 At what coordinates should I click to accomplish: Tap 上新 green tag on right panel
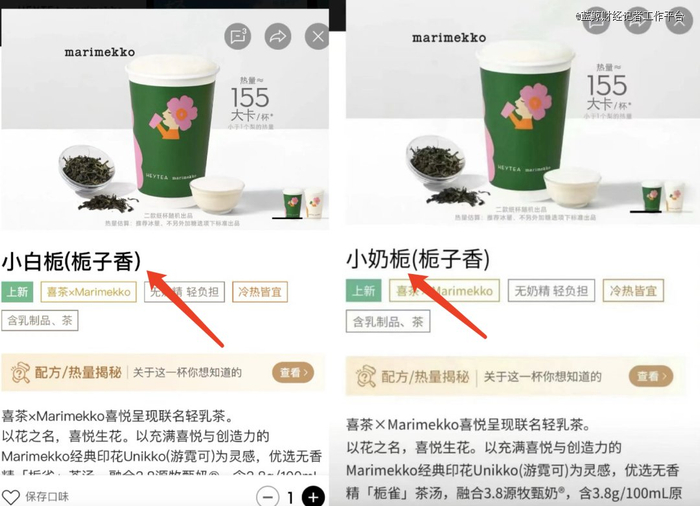(363, 291)
